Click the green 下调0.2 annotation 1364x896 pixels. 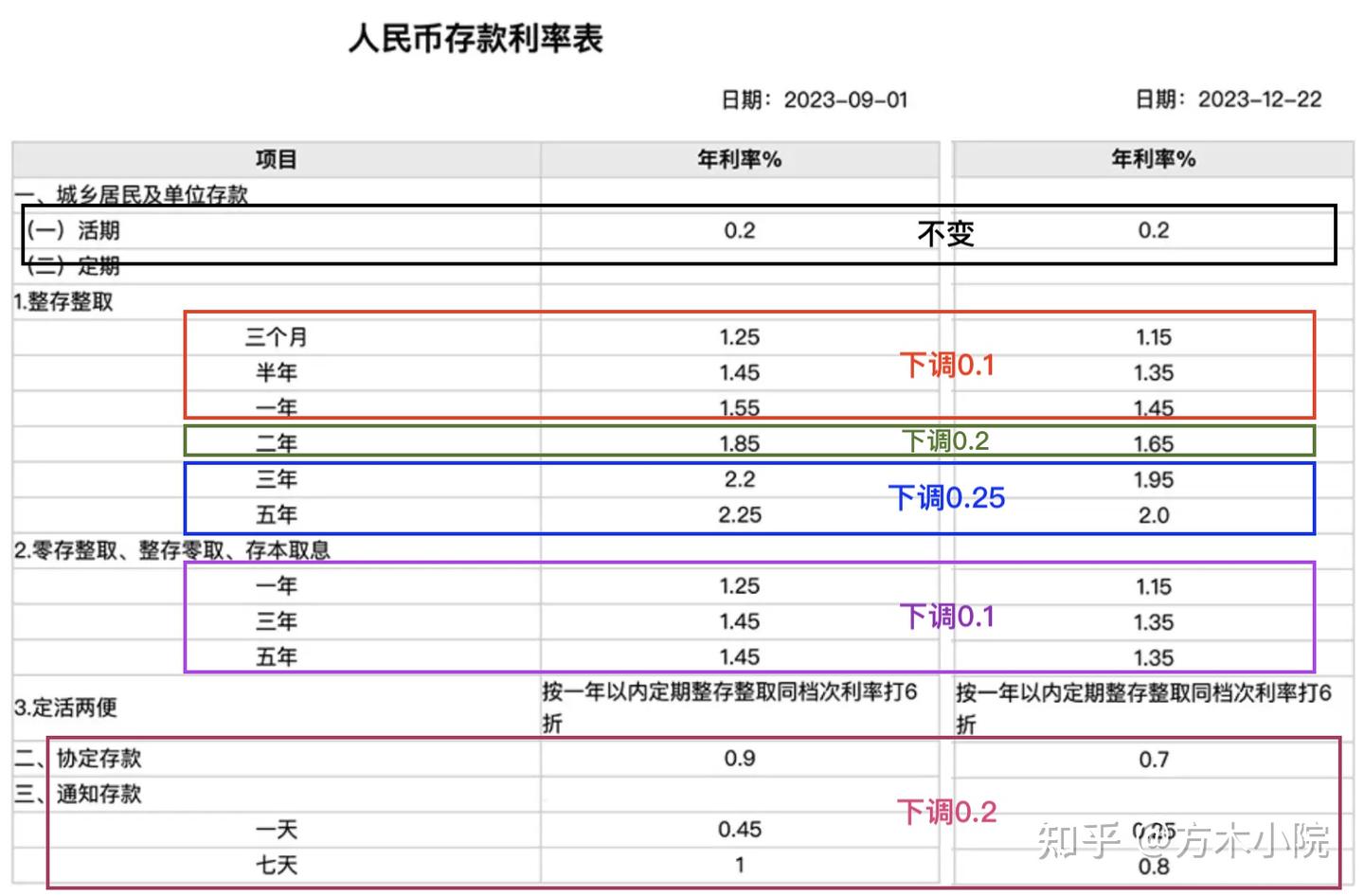(x=945, y=439)
